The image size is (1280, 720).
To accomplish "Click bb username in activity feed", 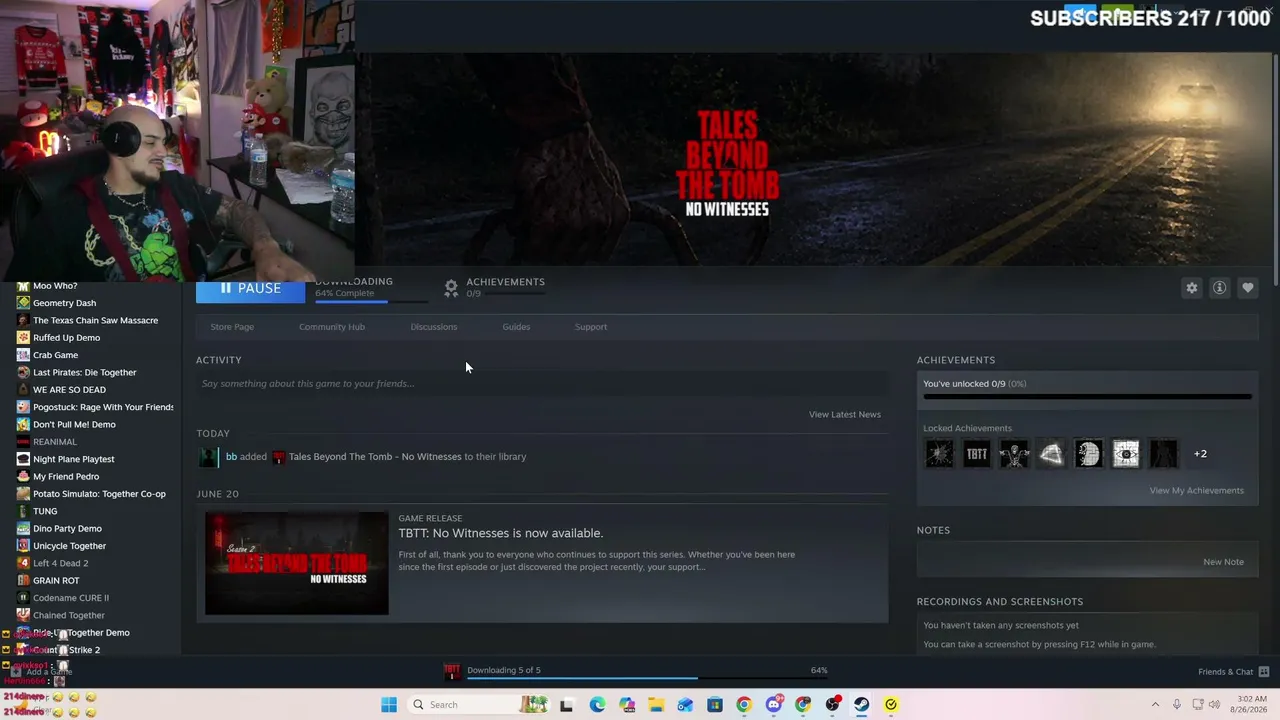I will pyautogui.click(x=231, y=457).
